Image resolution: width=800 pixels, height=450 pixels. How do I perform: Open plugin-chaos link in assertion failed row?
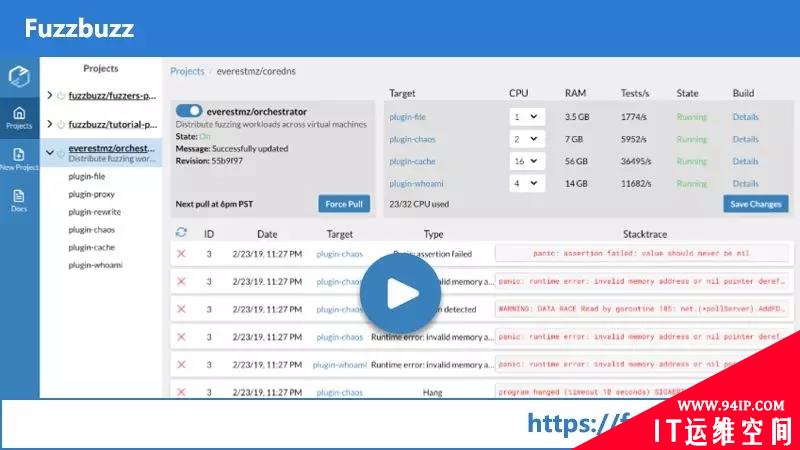click(x=339, y=254)
